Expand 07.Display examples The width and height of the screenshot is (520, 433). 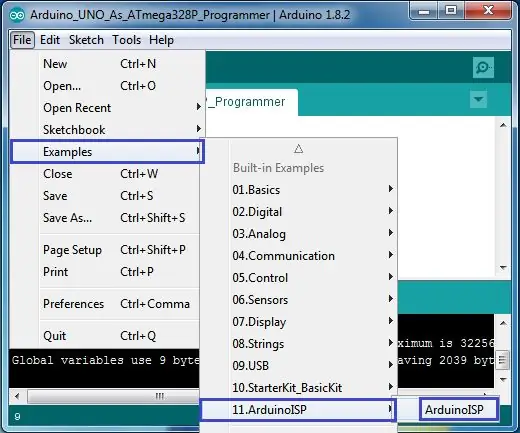299,322
